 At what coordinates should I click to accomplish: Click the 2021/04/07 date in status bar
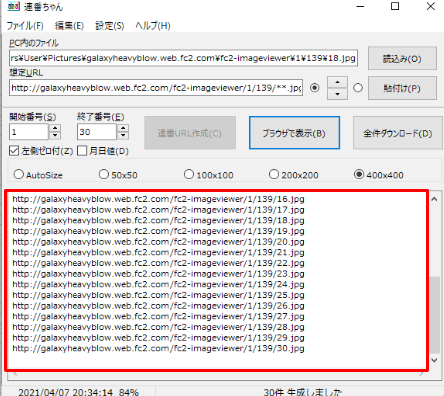click(43, 392)
